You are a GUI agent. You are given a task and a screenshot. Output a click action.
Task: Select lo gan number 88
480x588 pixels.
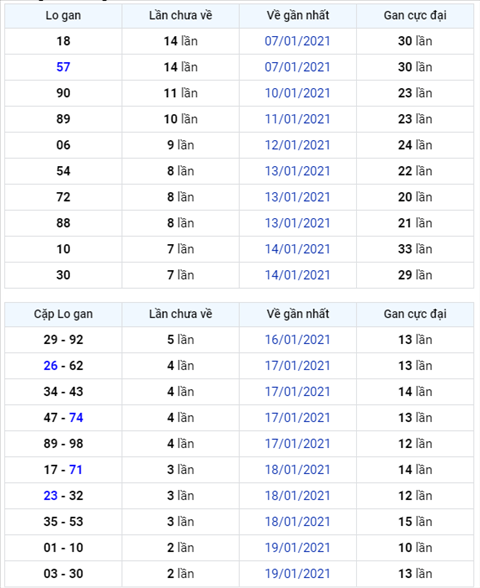[63, 223]
